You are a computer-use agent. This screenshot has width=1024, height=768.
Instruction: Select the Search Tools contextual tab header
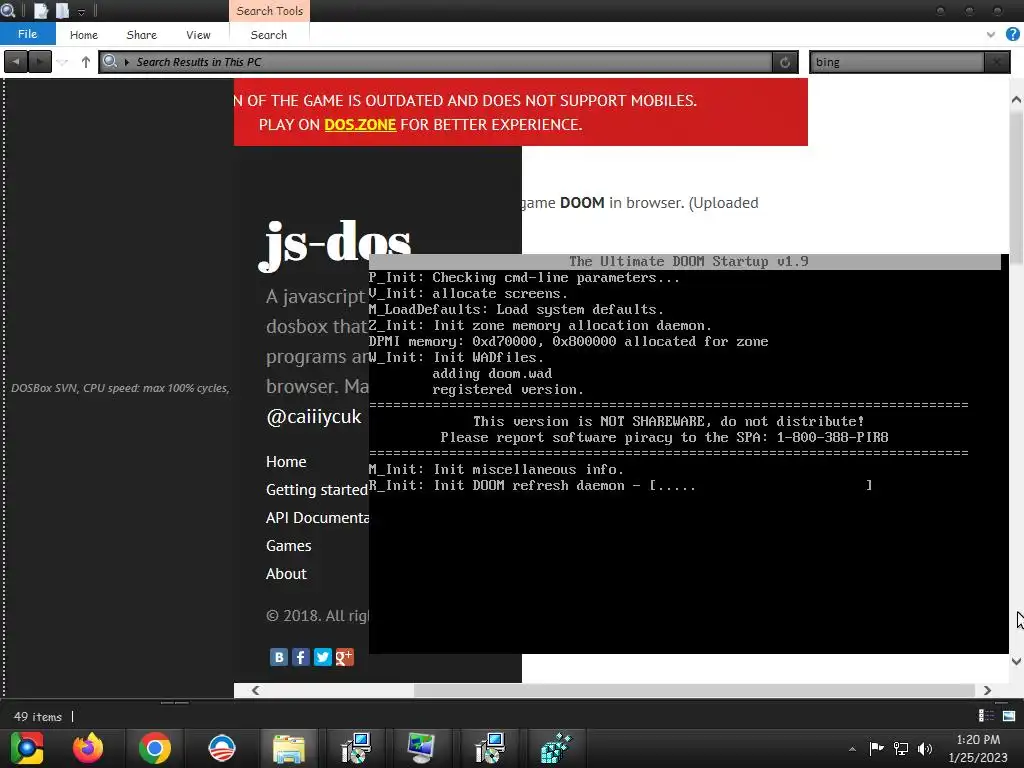[270, 11]
